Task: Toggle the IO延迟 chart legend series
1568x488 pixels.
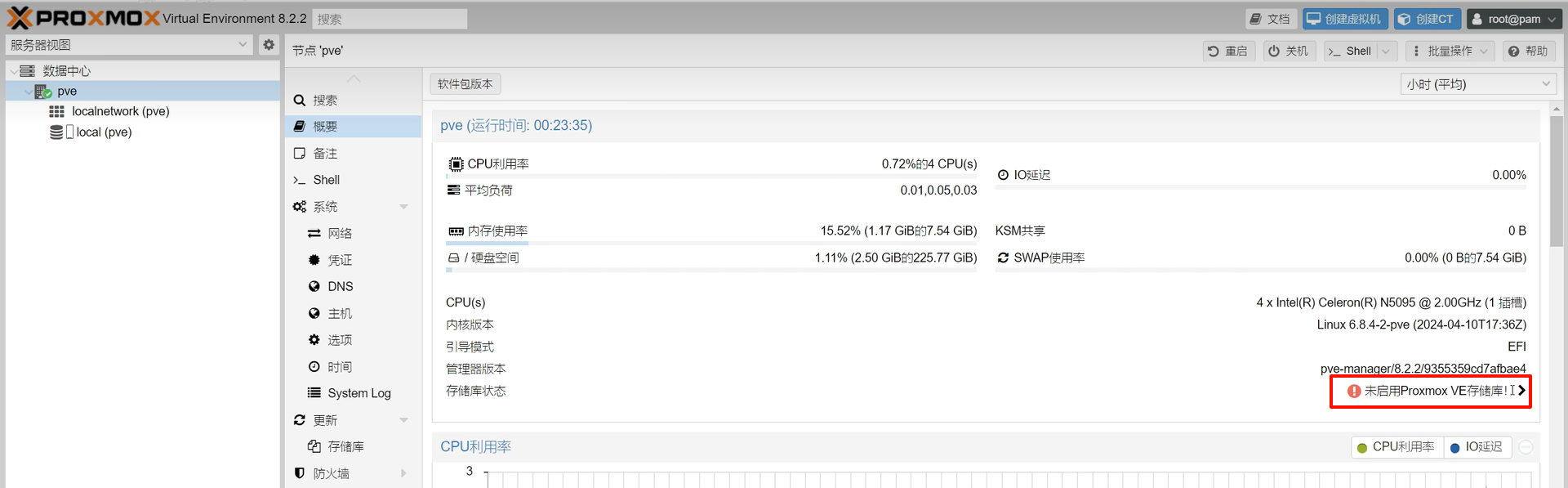Action: [1476, 447]
